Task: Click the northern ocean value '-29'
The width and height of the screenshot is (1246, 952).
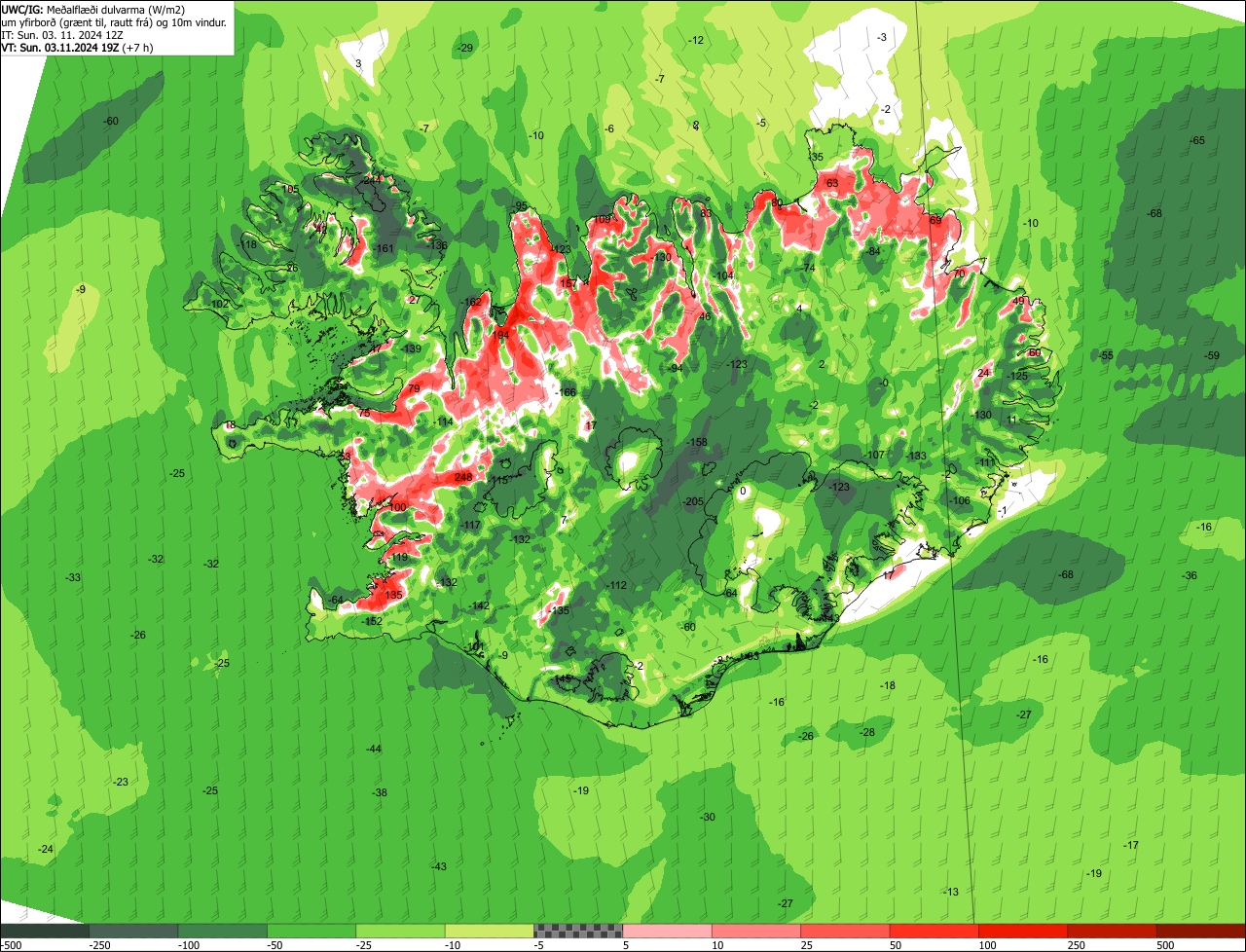Action: (465, 49)
